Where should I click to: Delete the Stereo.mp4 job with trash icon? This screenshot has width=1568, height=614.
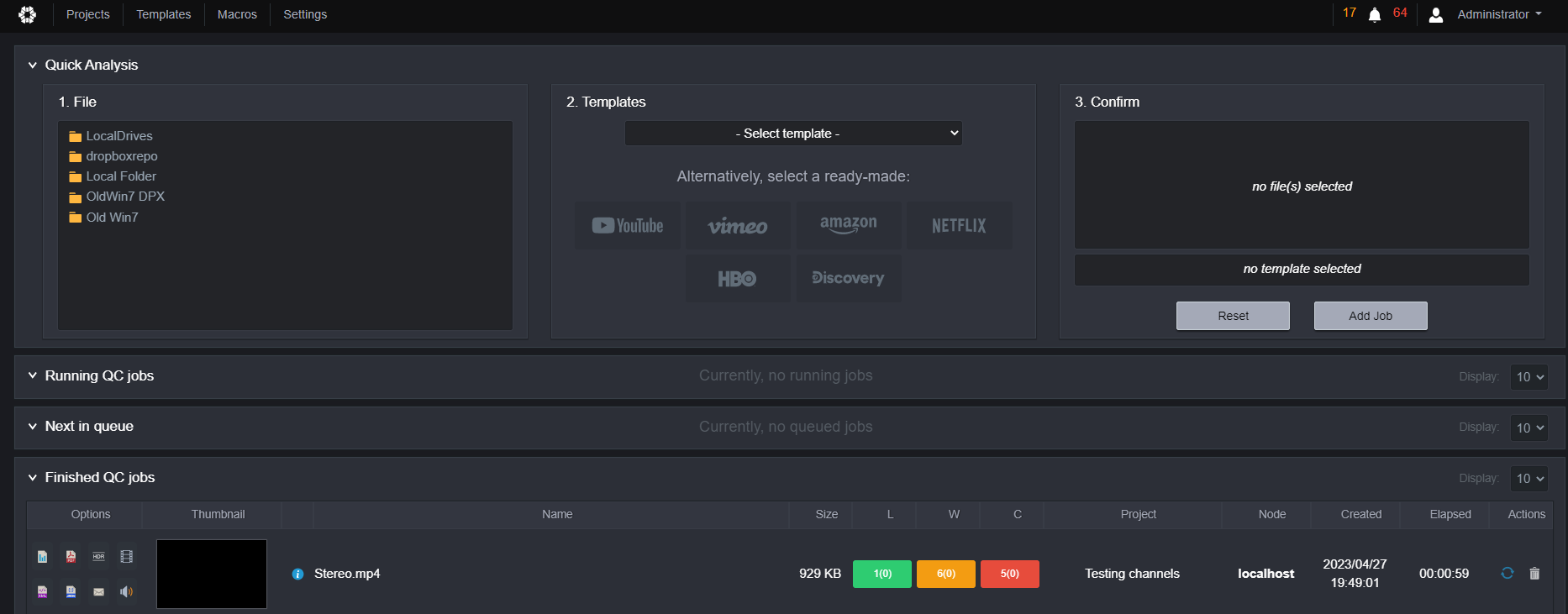(1534, 573)
